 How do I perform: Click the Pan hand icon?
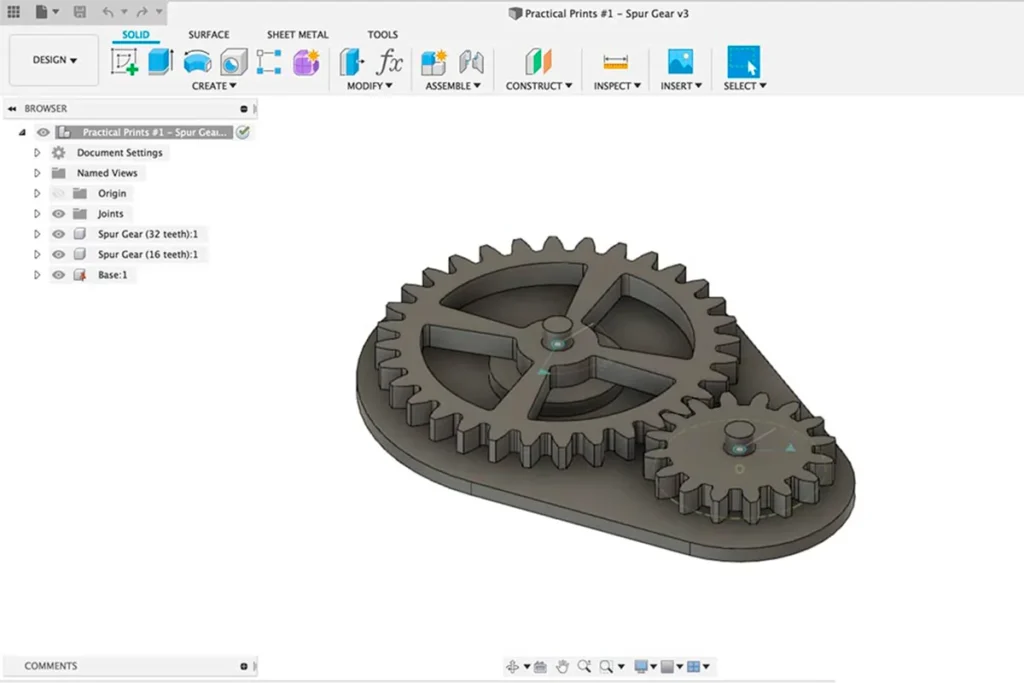coord(563,666)
